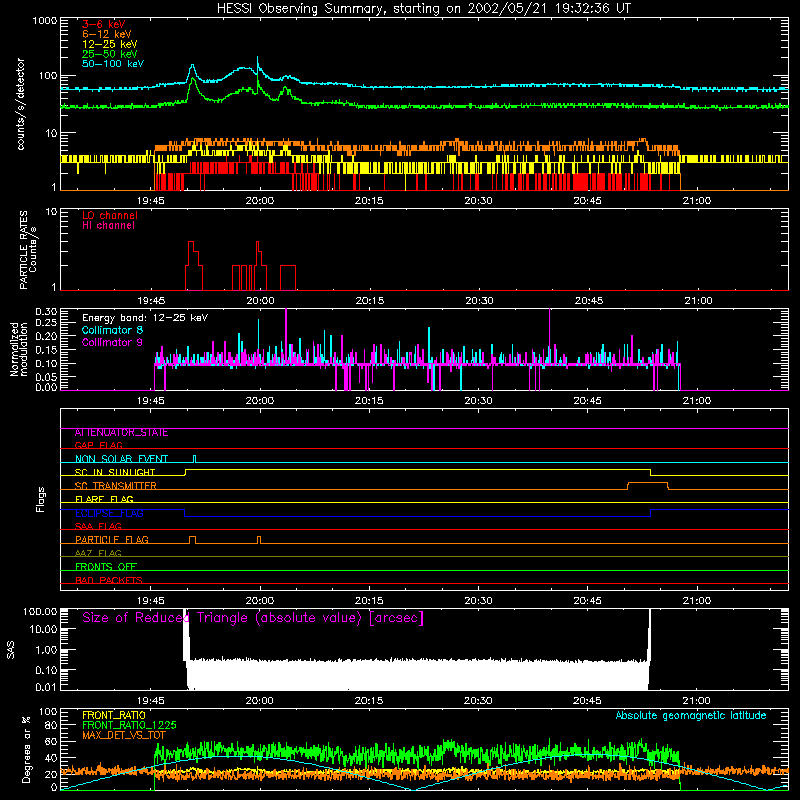Click the 20:15 tick label under Flags panel
Screen dimensions: 800x800
click(369, 601)
